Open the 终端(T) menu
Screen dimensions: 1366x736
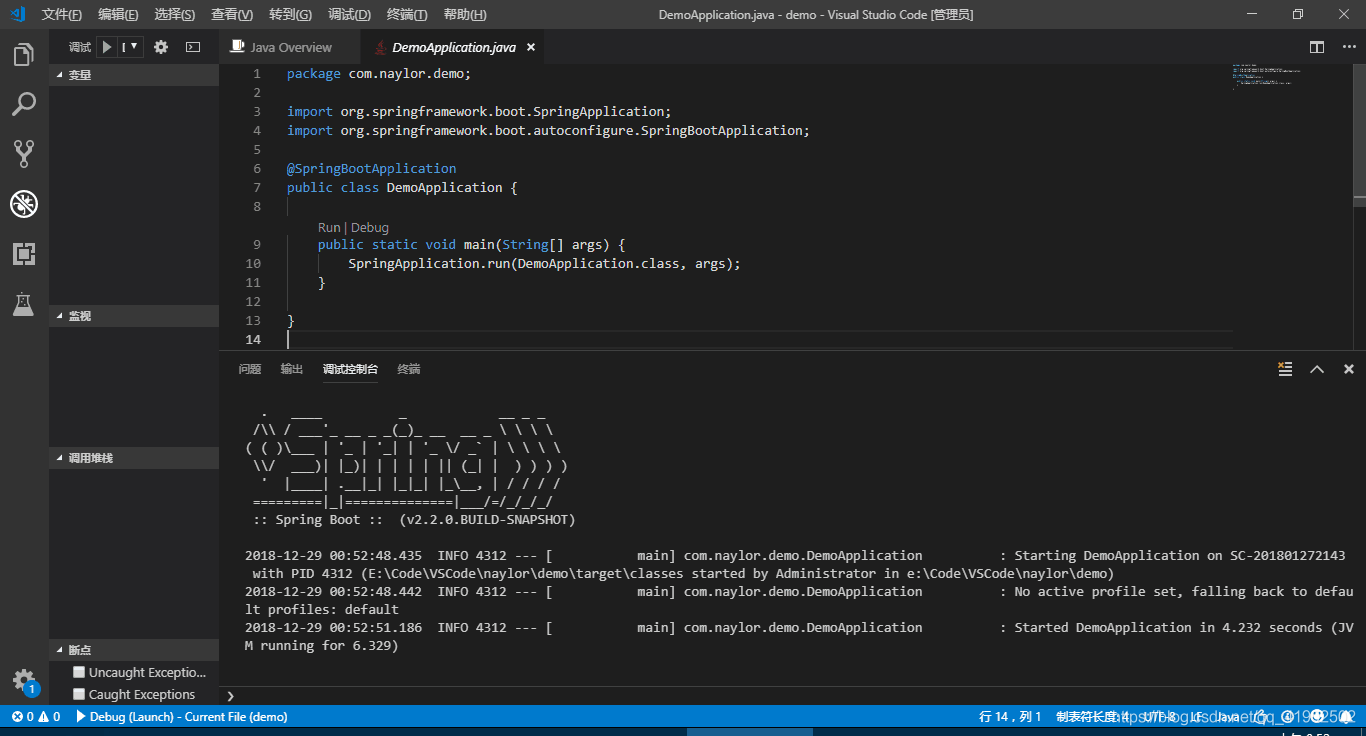[407, 15]
